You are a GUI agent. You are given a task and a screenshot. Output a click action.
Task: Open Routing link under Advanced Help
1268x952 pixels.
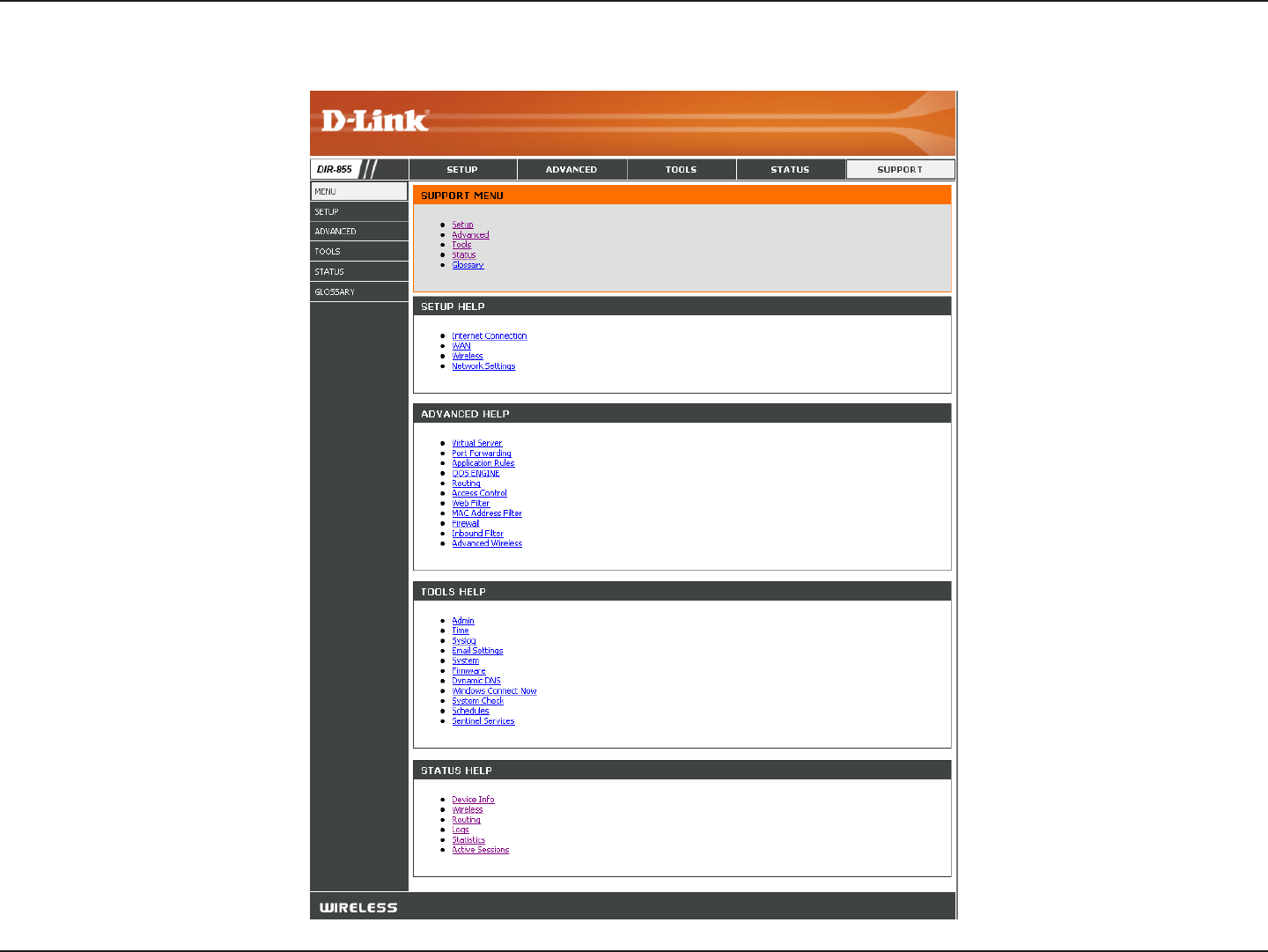pos(466,483)
